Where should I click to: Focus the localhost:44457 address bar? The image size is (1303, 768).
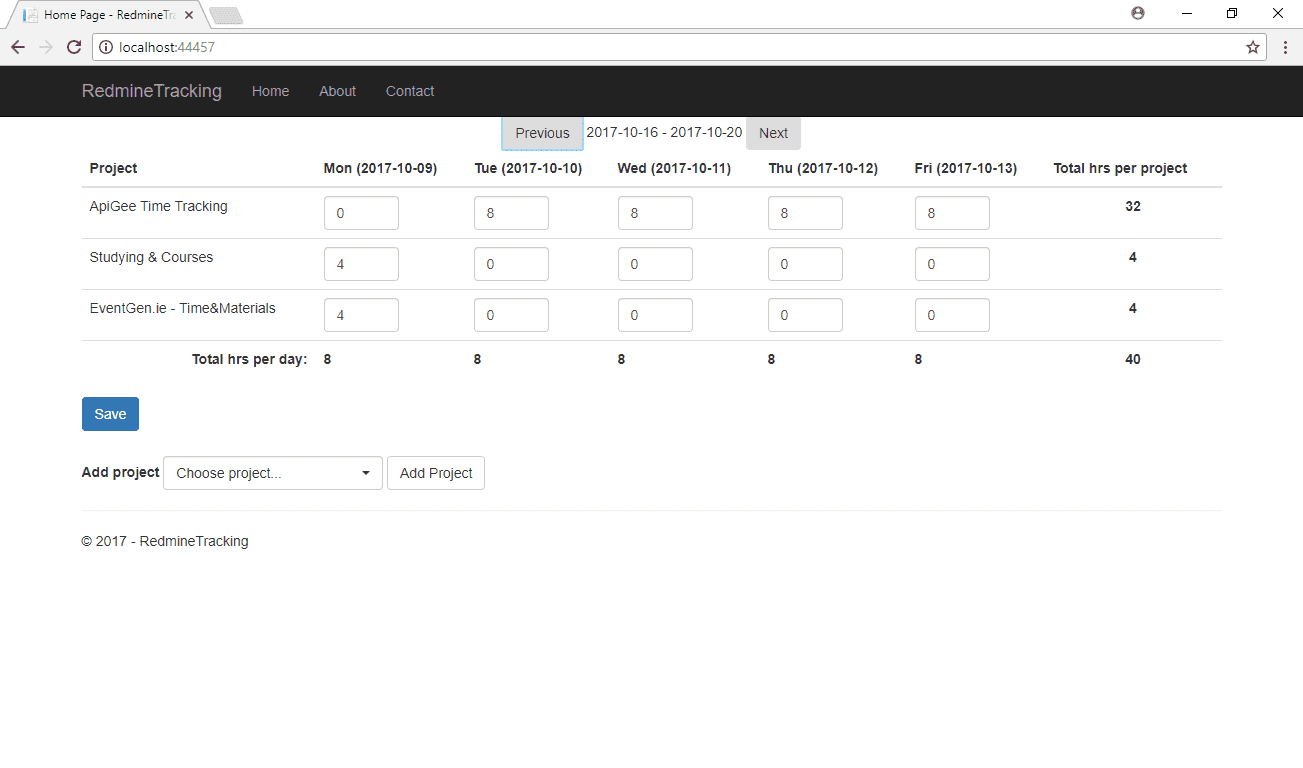pos(678,47)
